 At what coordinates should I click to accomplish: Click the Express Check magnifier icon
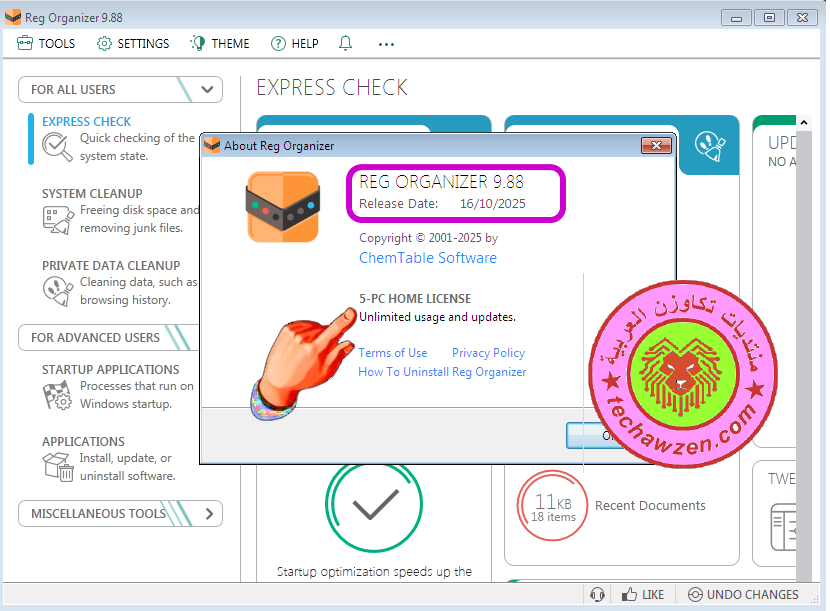pos(57,147)
